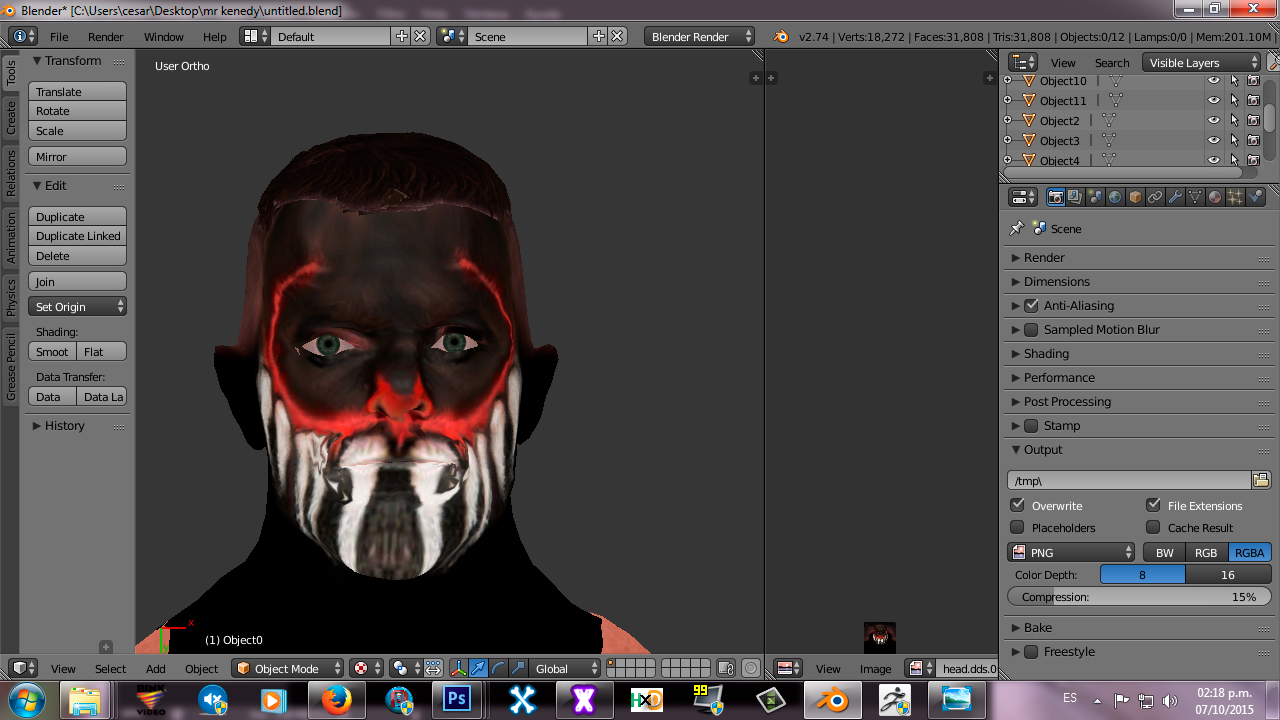Image resolution: width=1280 pixels, height=720 pixels.
Task: Open the Material properties tab
Action: (x=1215, y=197)
